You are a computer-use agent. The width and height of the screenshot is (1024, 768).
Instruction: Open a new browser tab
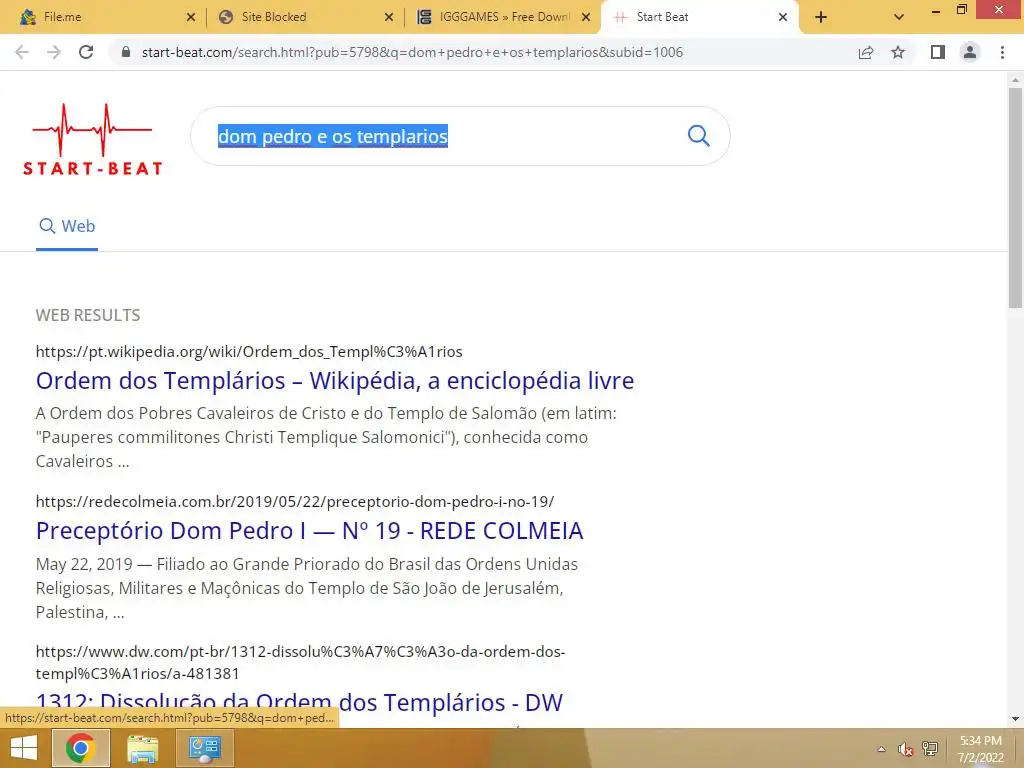coord(821,17)
